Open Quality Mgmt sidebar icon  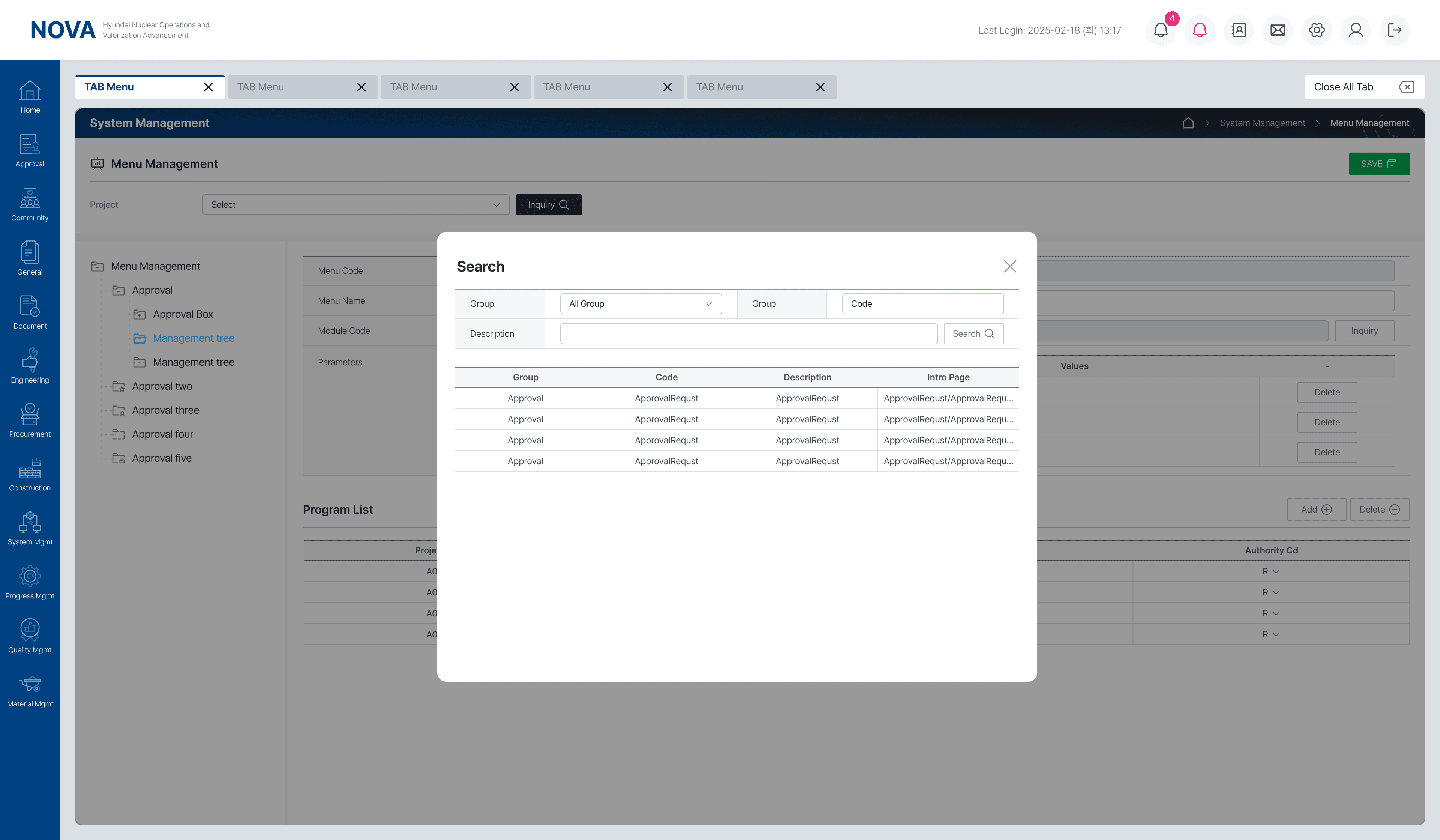(30, 636)
